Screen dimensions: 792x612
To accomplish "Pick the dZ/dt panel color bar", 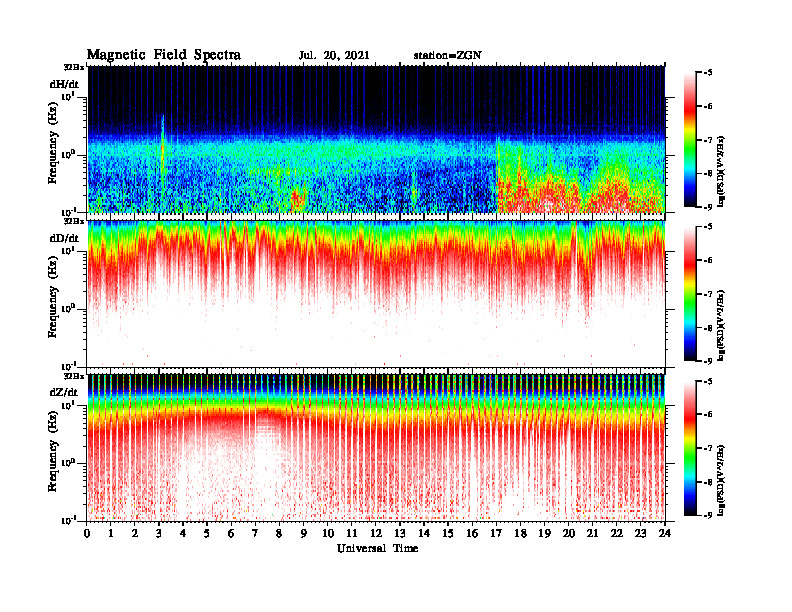I will point(690,448).
